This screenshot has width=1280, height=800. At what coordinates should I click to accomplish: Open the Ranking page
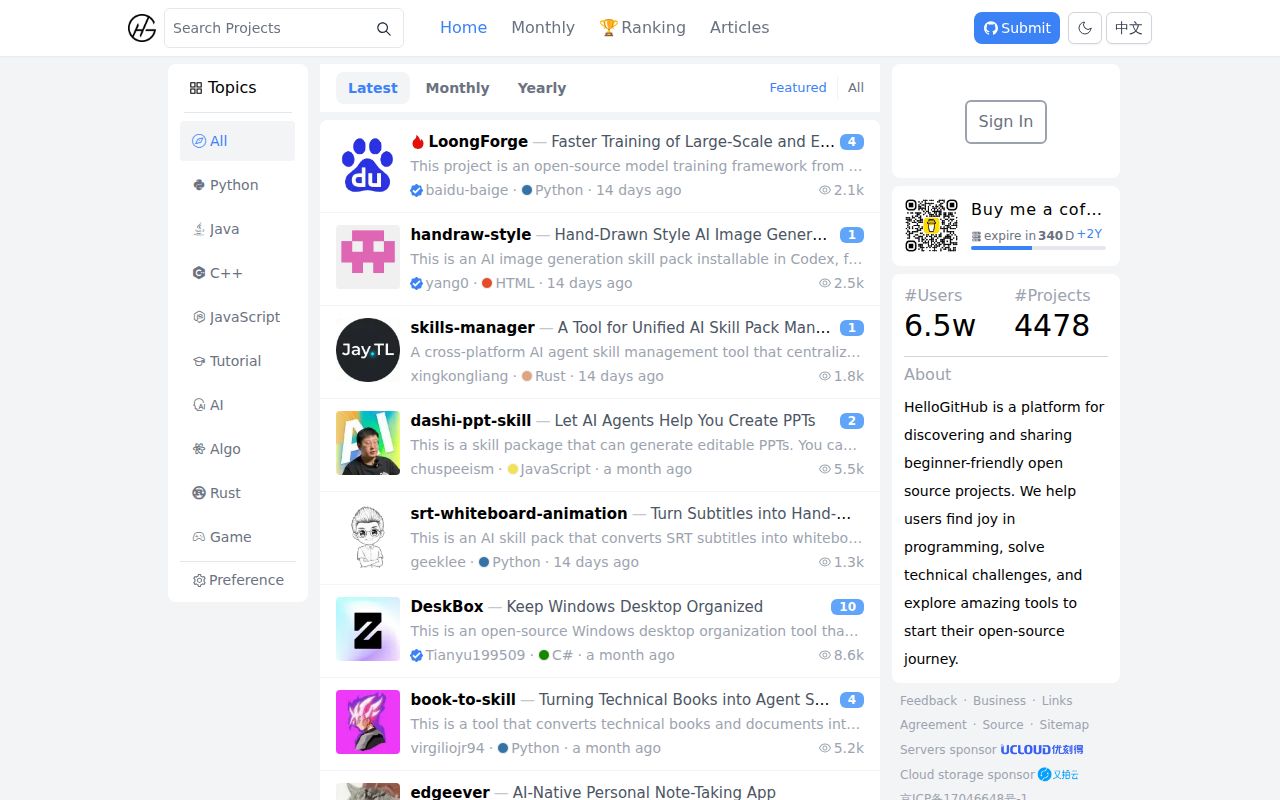click(x=642, y=28)
